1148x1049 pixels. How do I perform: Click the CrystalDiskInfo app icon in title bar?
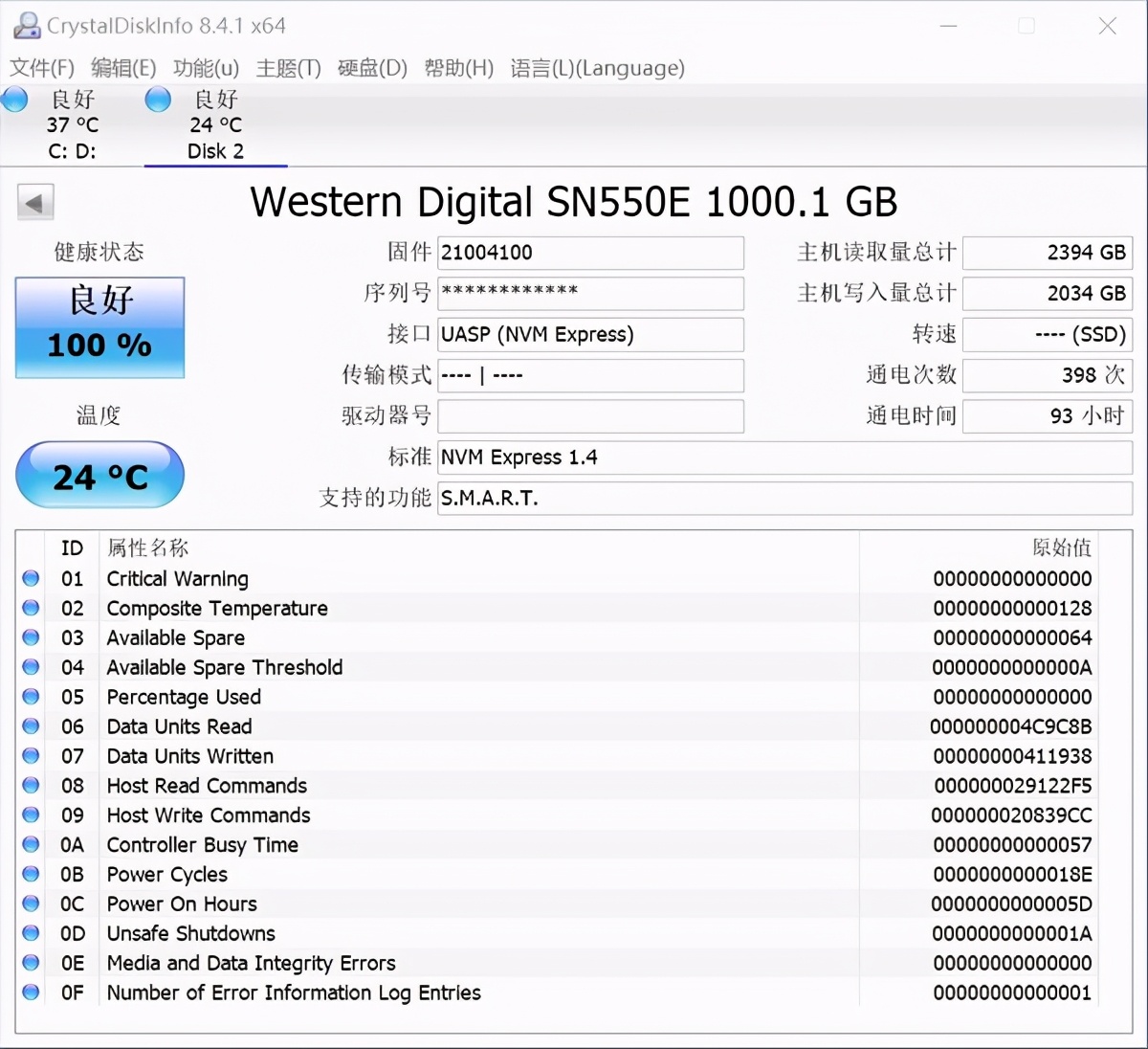click(x=27, y=26)
